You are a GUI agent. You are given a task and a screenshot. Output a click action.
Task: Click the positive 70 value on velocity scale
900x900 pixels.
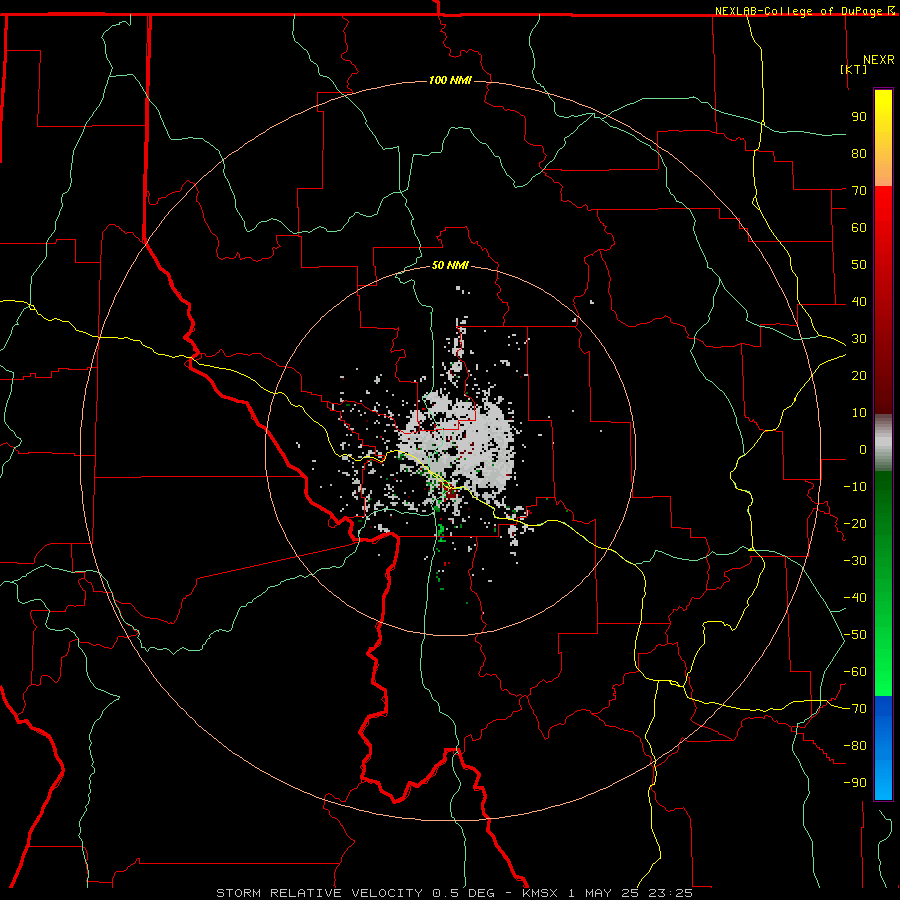click(859, 191)
